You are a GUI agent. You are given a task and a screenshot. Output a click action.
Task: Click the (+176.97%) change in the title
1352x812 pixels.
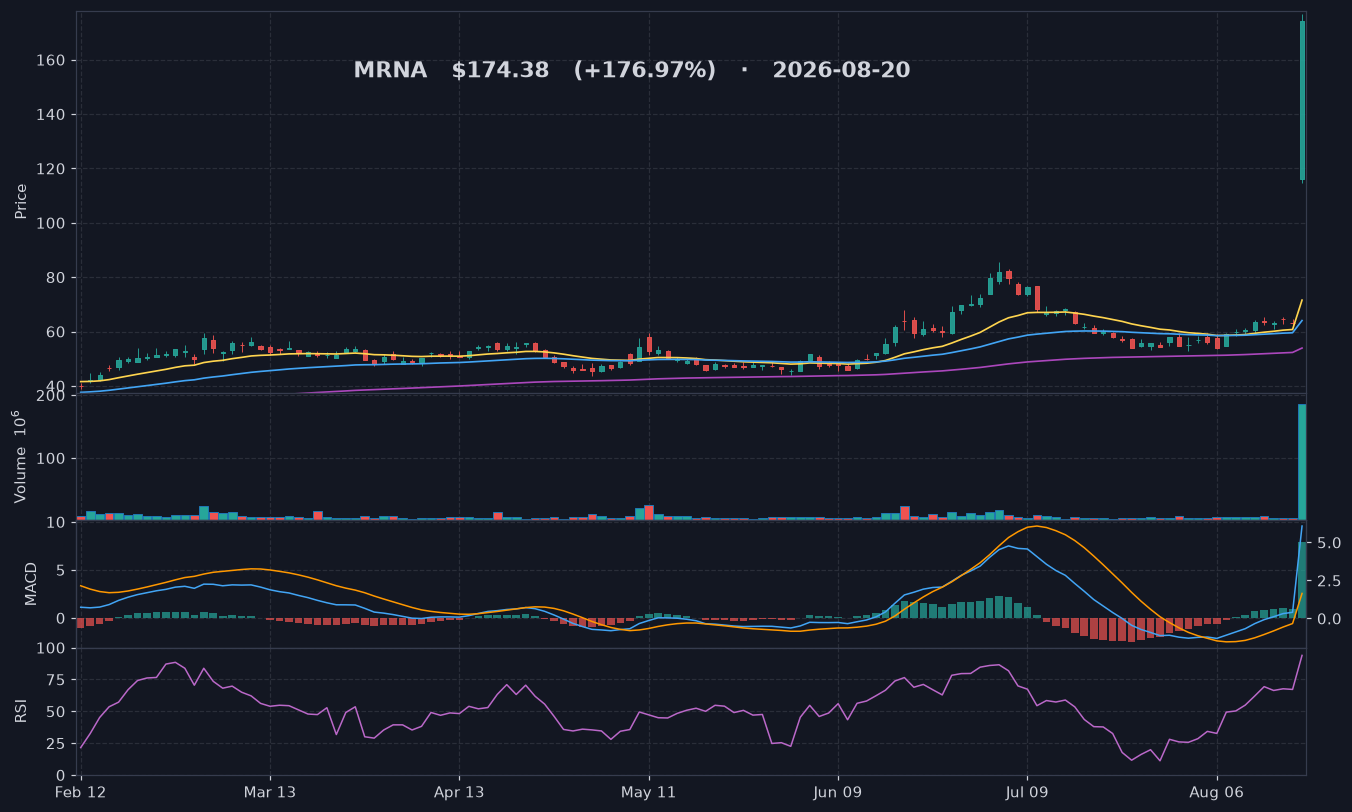point(645,71)
